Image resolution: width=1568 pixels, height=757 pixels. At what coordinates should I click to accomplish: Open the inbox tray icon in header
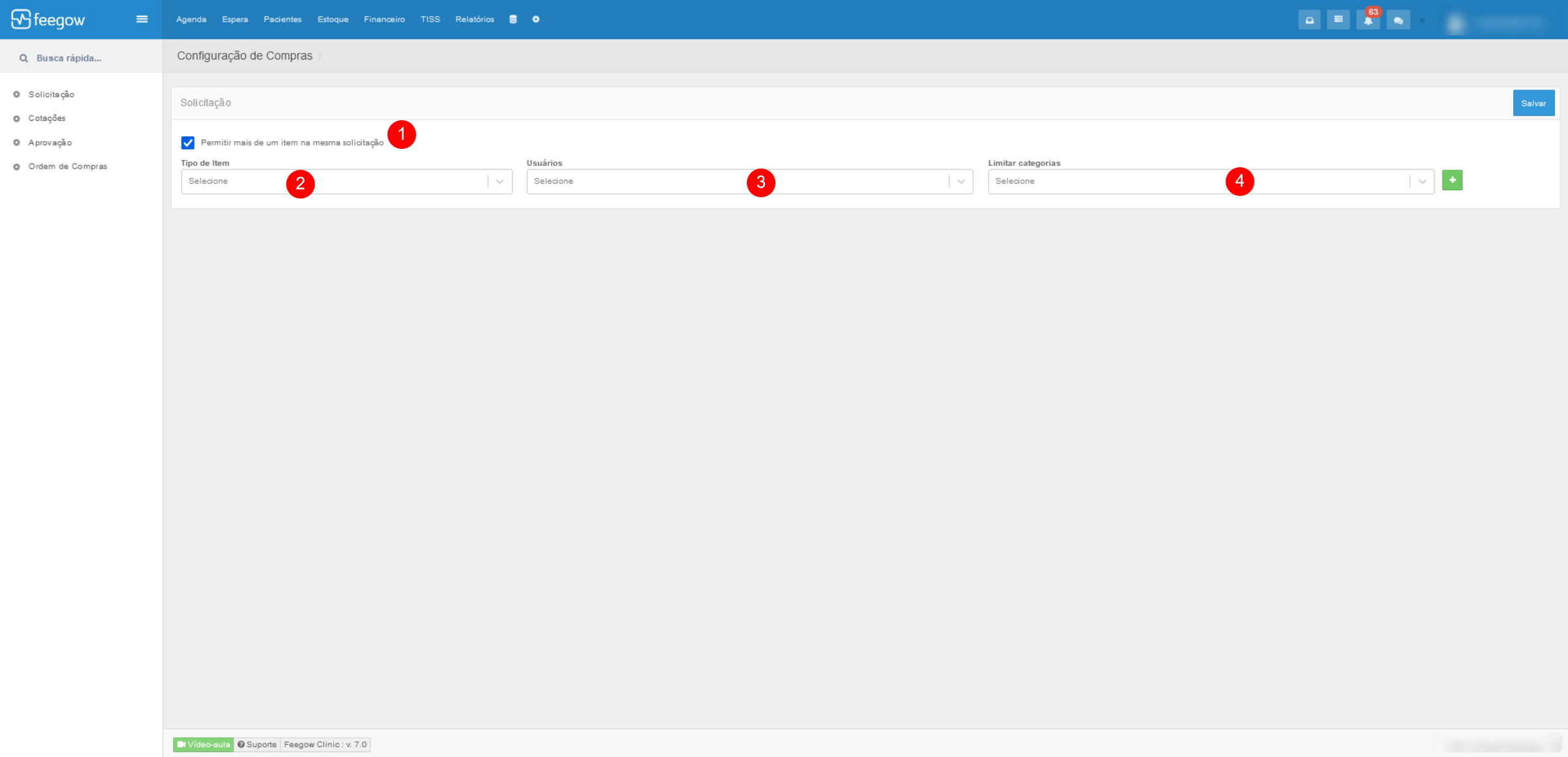(x=1309, y=20)
